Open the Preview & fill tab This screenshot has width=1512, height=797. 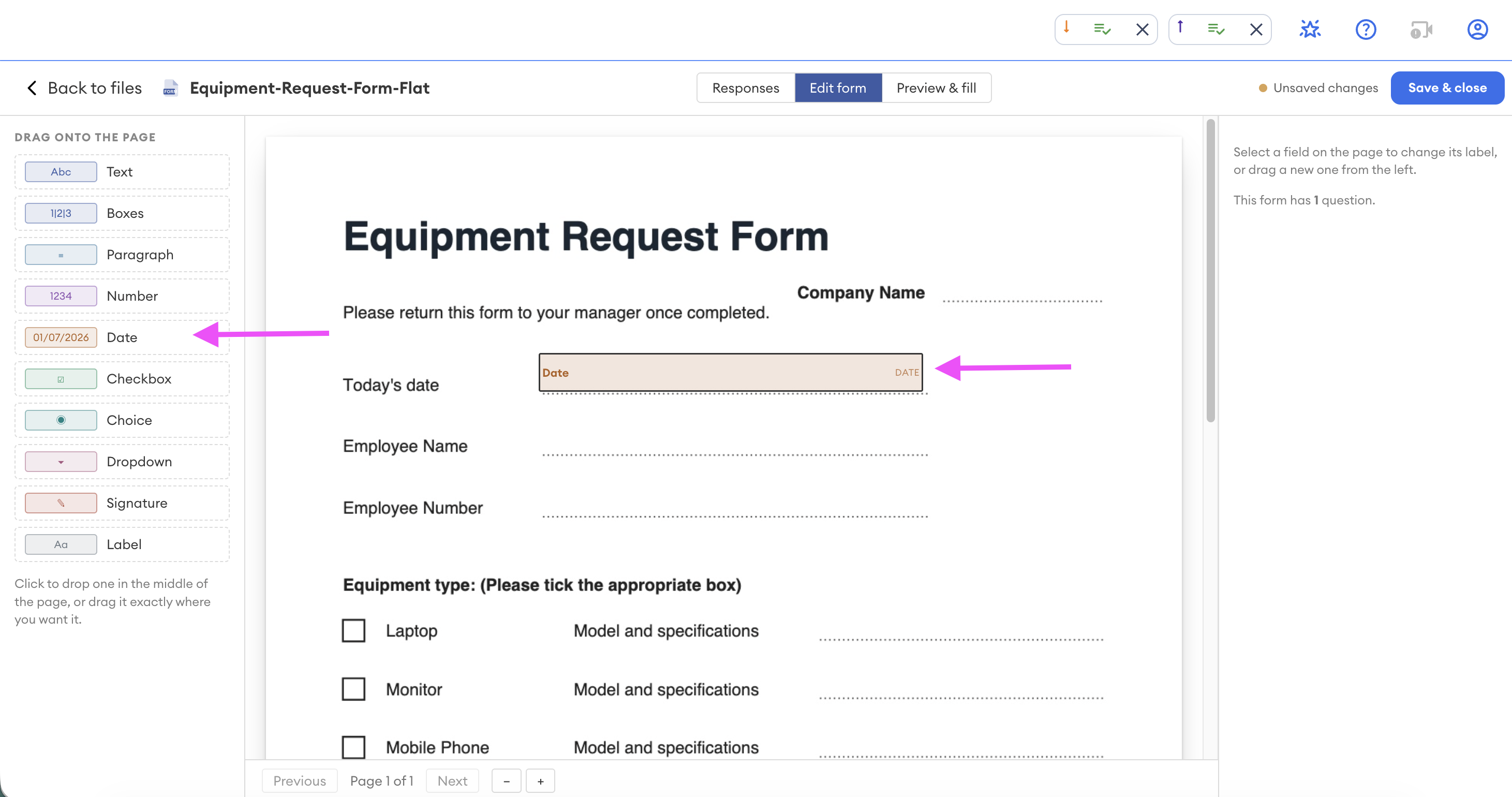coord(936,88)
